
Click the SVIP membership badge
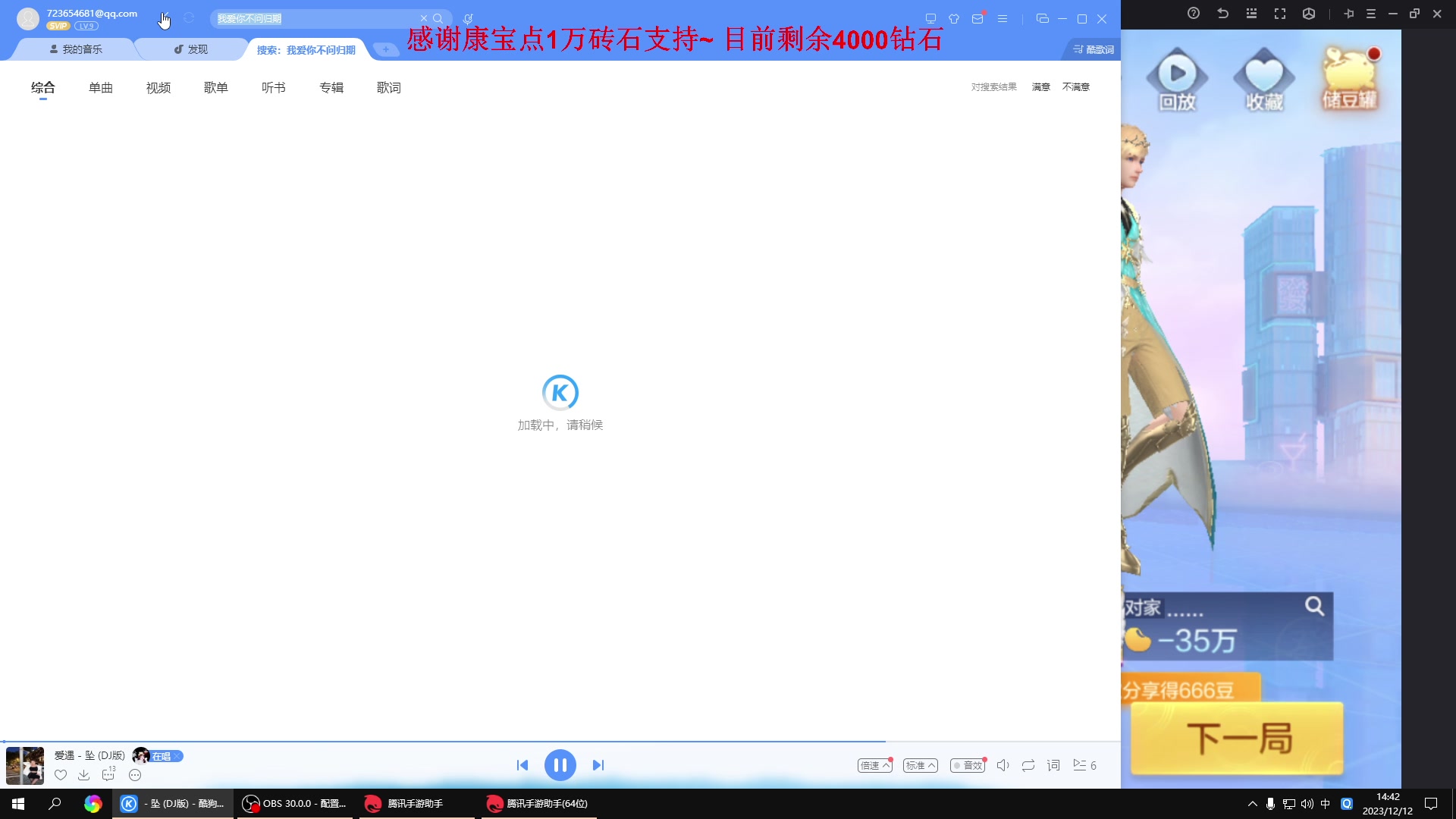point(58,26)
